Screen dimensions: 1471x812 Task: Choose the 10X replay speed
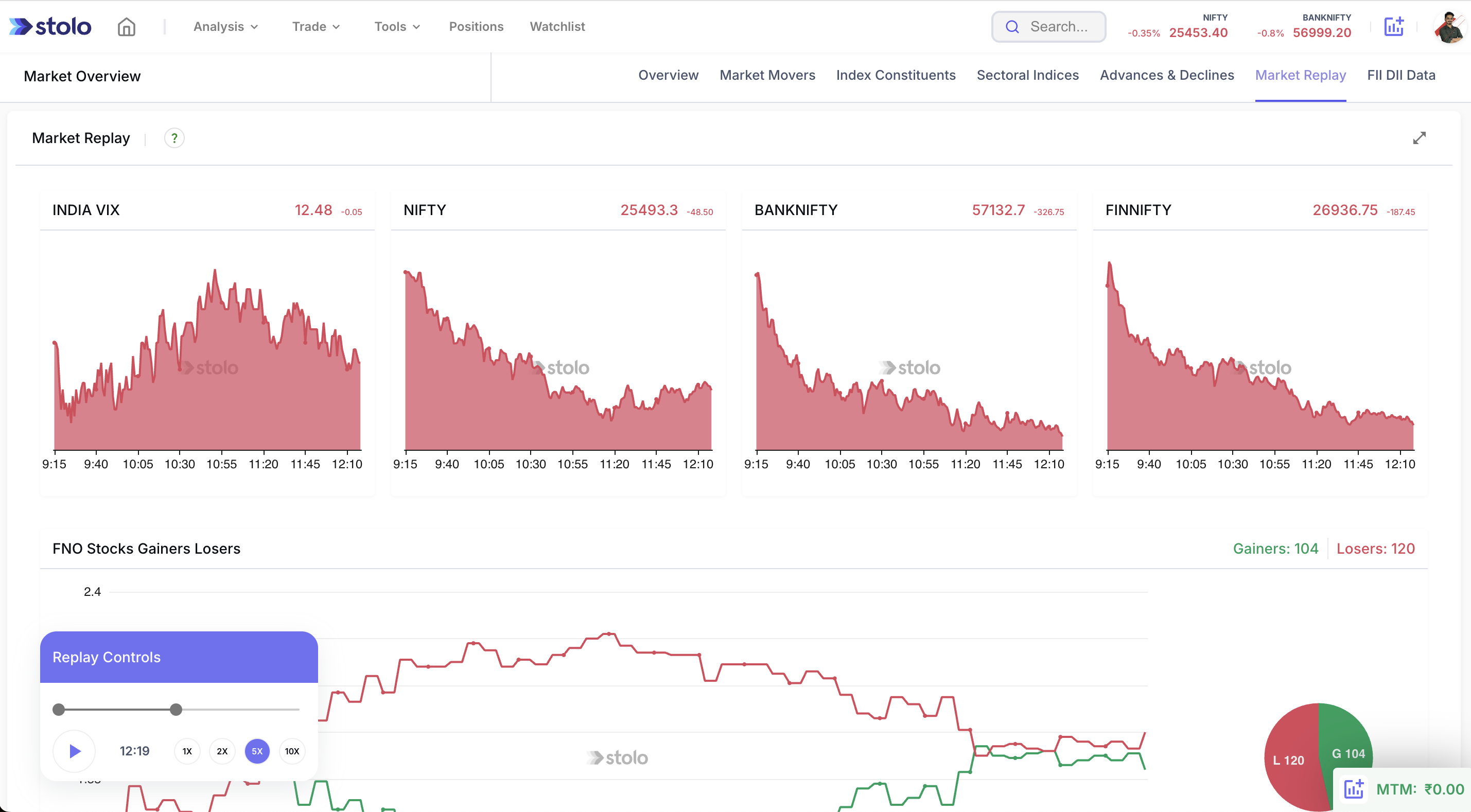pos(292,751)
